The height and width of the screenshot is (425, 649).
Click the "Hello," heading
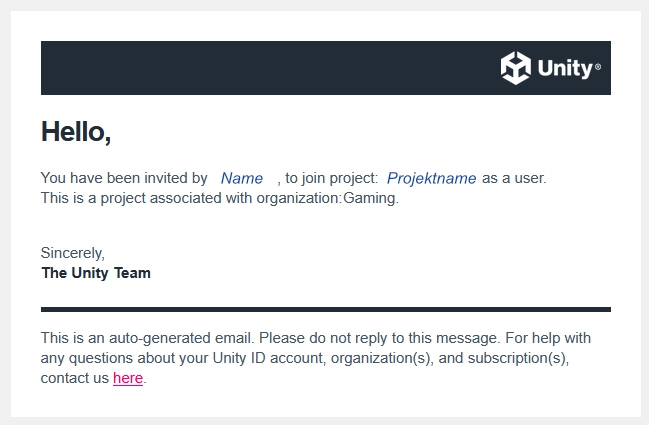click(76, 131)
